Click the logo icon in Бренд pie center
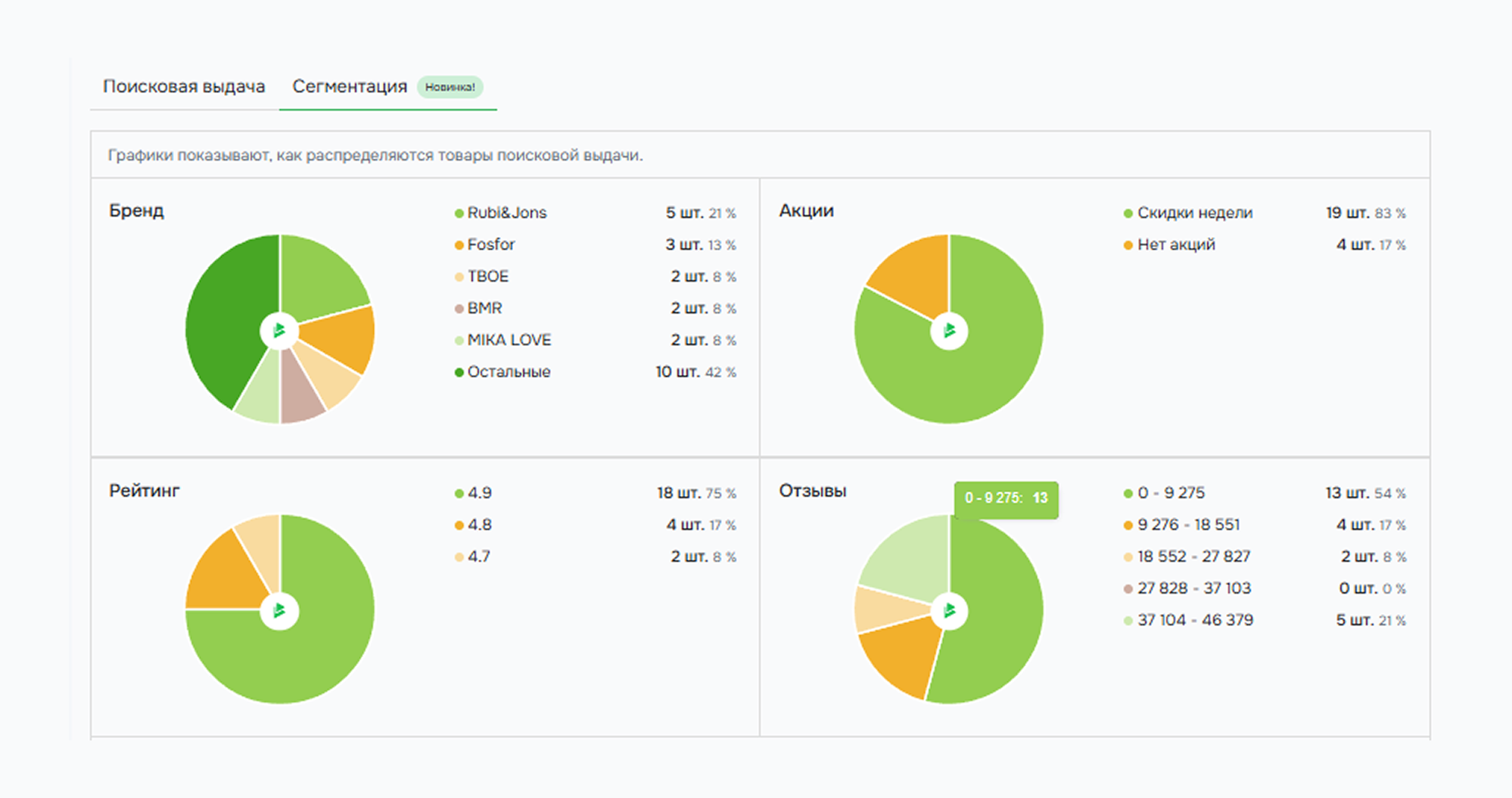 (x=279, y=331)
